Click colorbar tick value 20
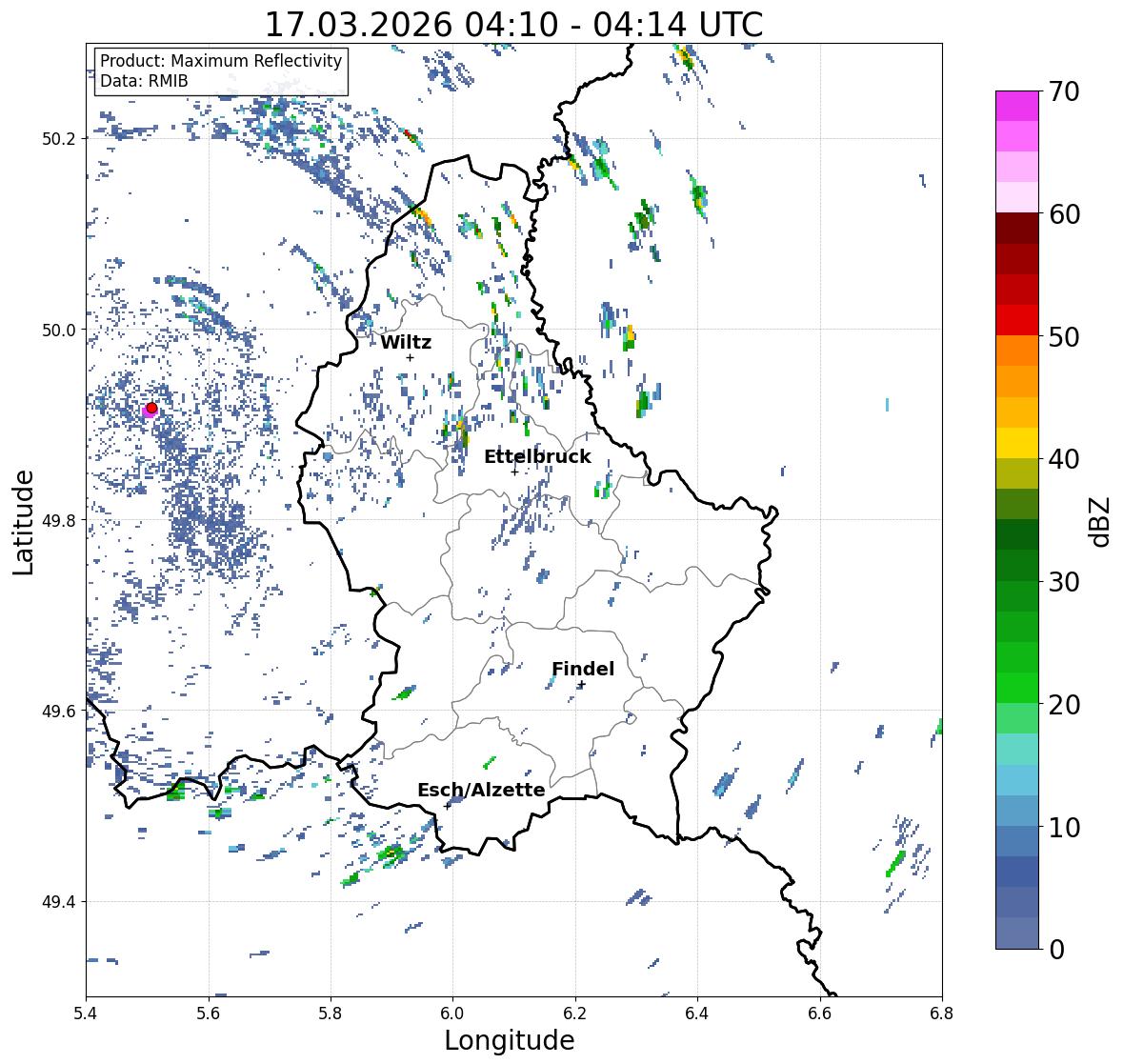Image resolution: width=1123 pixels, height=1064 pixels. coord(1064,705)
